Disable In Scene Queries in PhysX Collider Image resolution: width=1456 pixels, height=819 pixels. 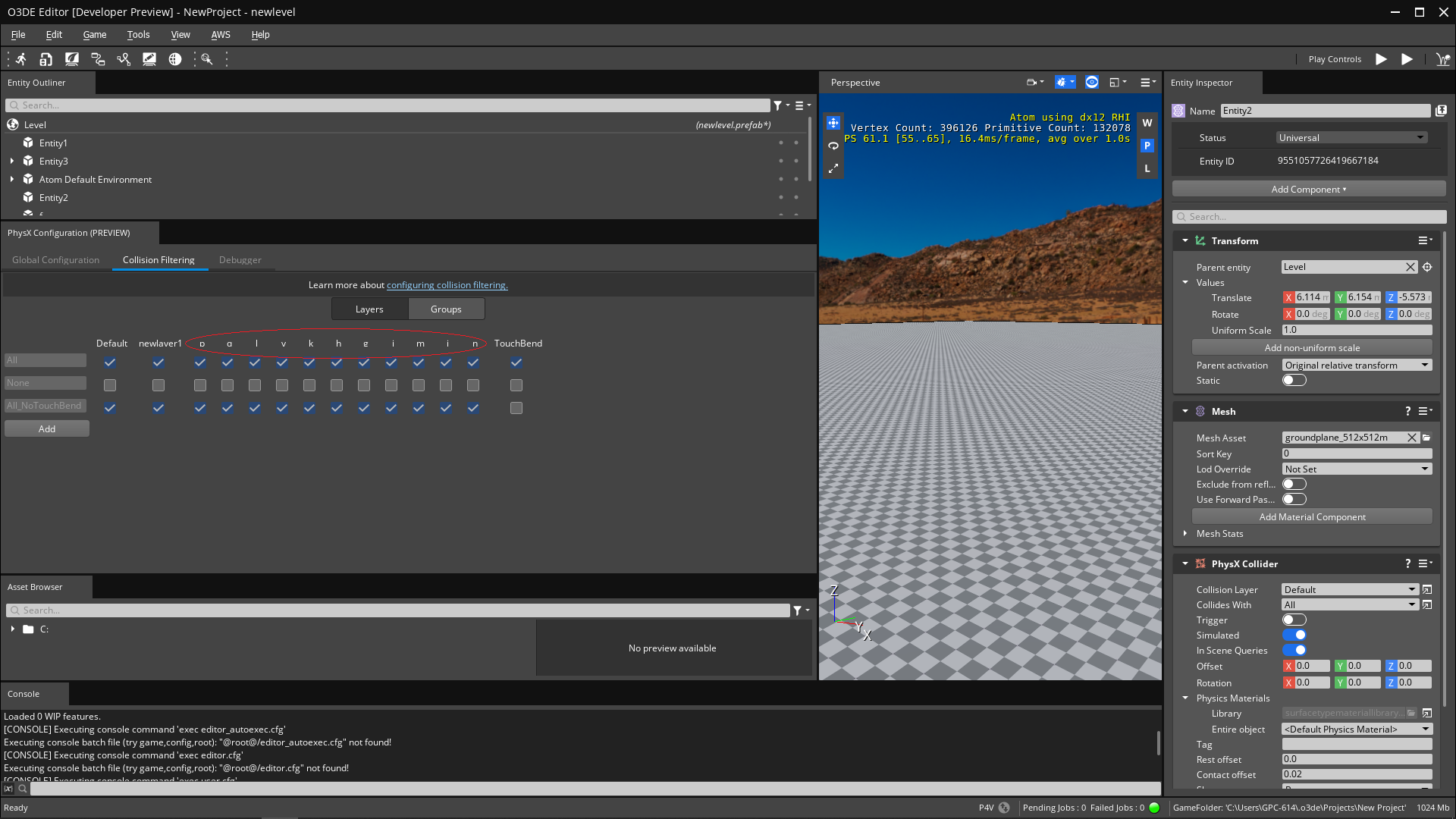click(1294, 650)
